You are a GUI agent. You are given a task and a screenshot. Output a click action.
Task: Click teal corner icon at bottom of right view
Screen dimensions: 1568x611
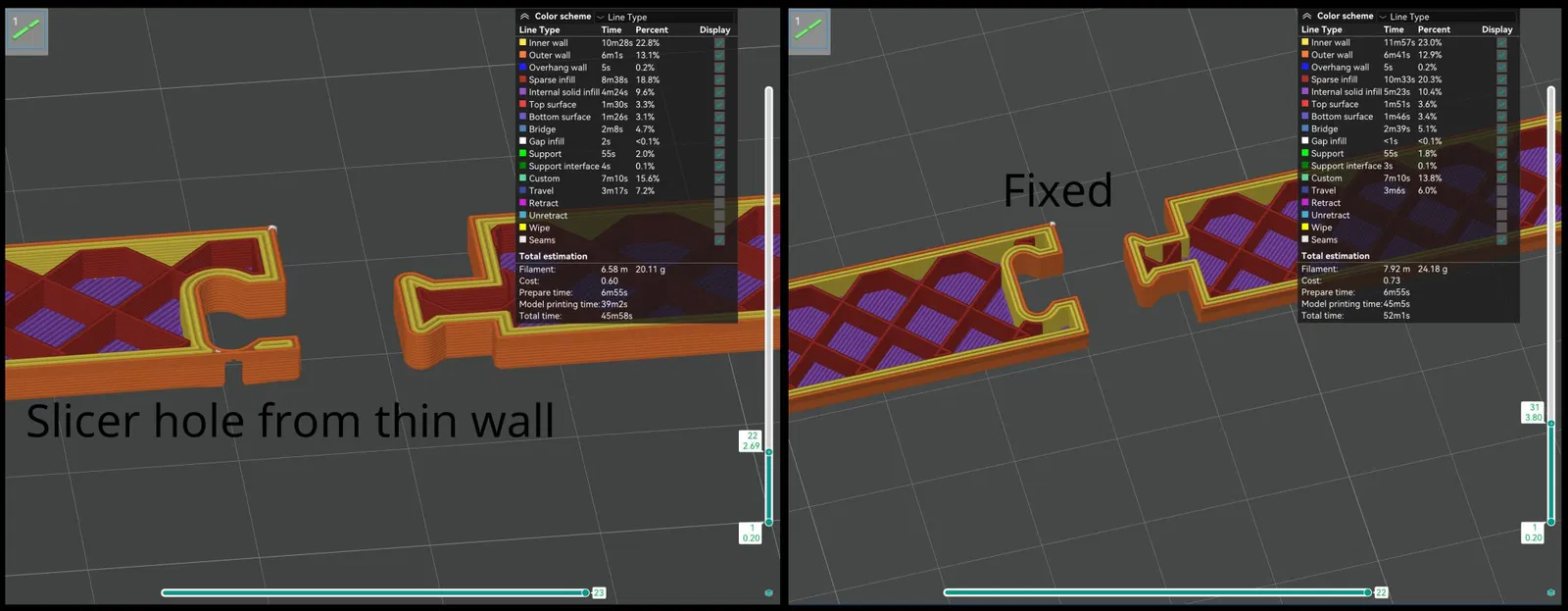click(1550, 592)
